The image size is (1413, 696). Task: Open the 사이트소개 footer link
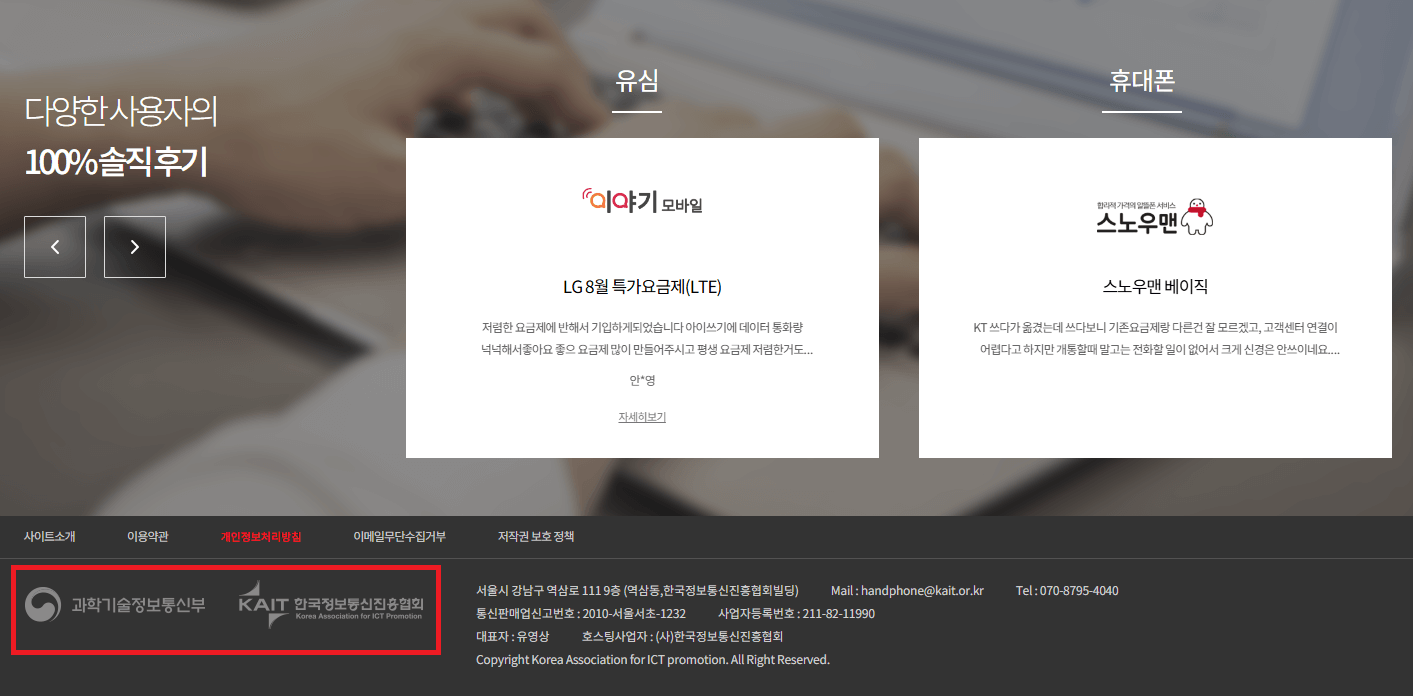point(50,537)
